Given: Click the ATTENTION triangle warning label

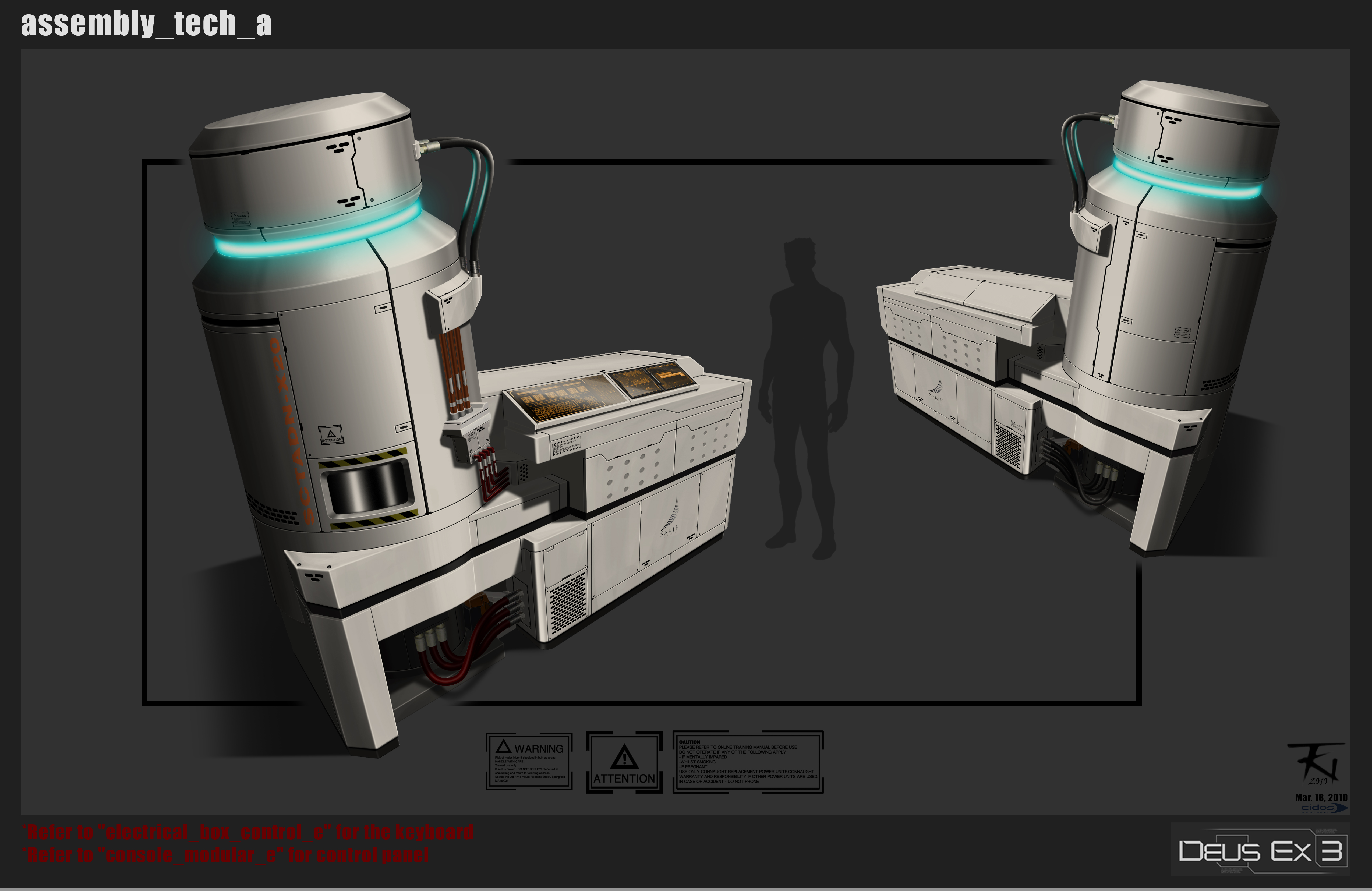Looking at the screenshot, I should tap(624, 762).
